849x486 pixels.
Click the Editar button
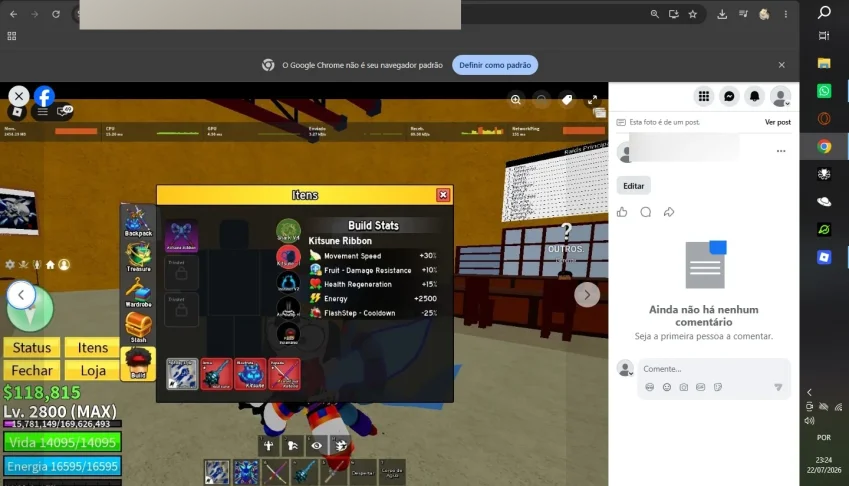(634, 186)
